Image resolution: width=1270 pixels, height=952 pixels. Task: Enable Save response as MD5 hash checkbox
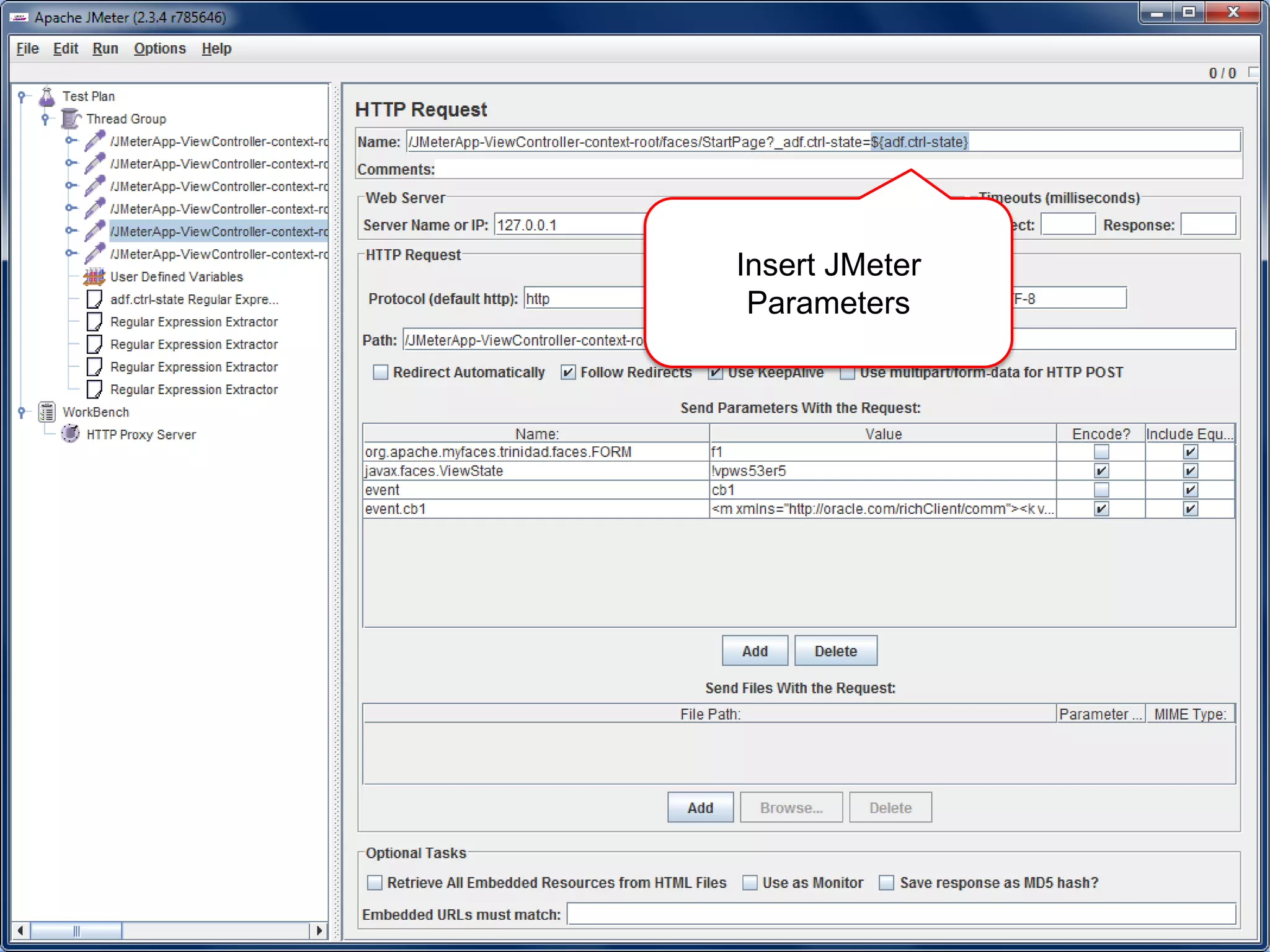887,883
